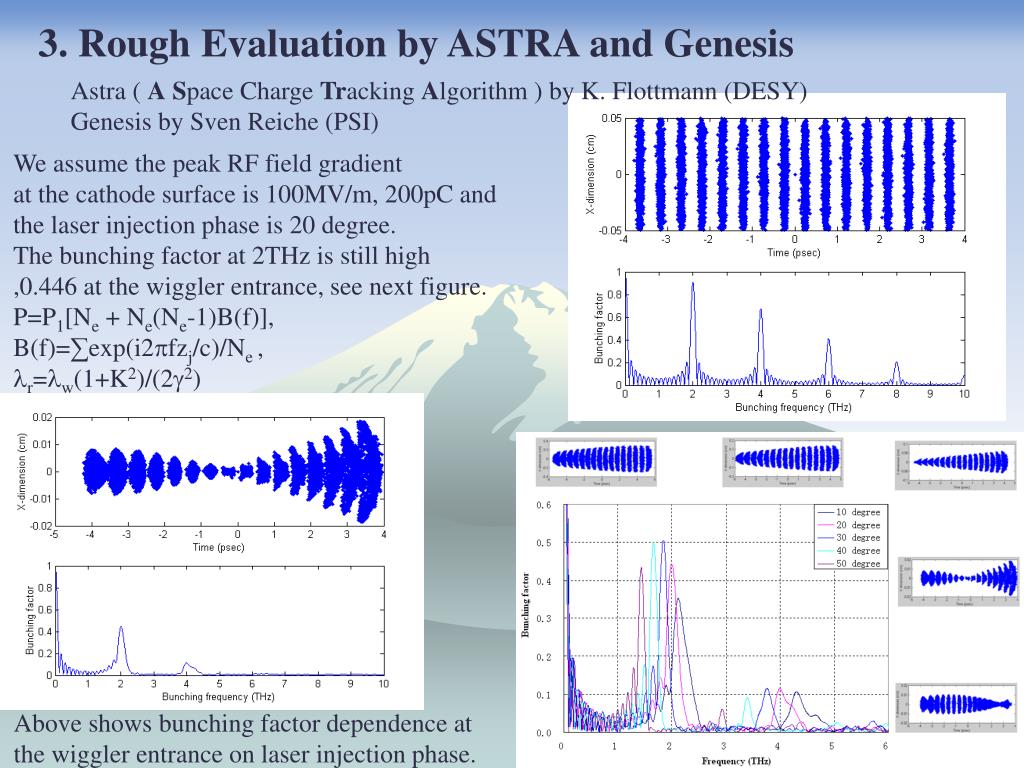Click 'the laser injection phase is 20 degree.'

coord(204,225)
